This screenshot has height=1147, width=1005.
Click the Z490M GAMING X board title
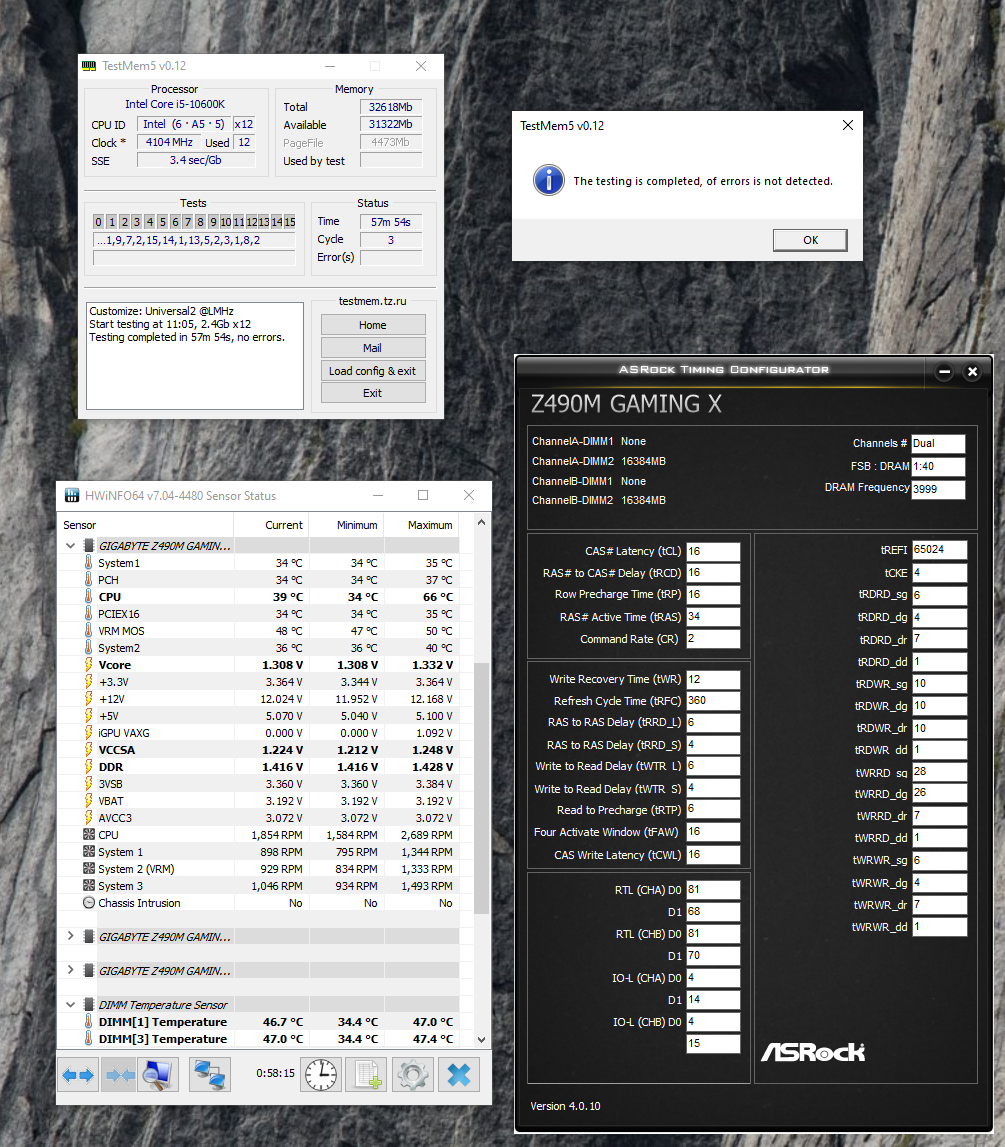coord(626,404)
